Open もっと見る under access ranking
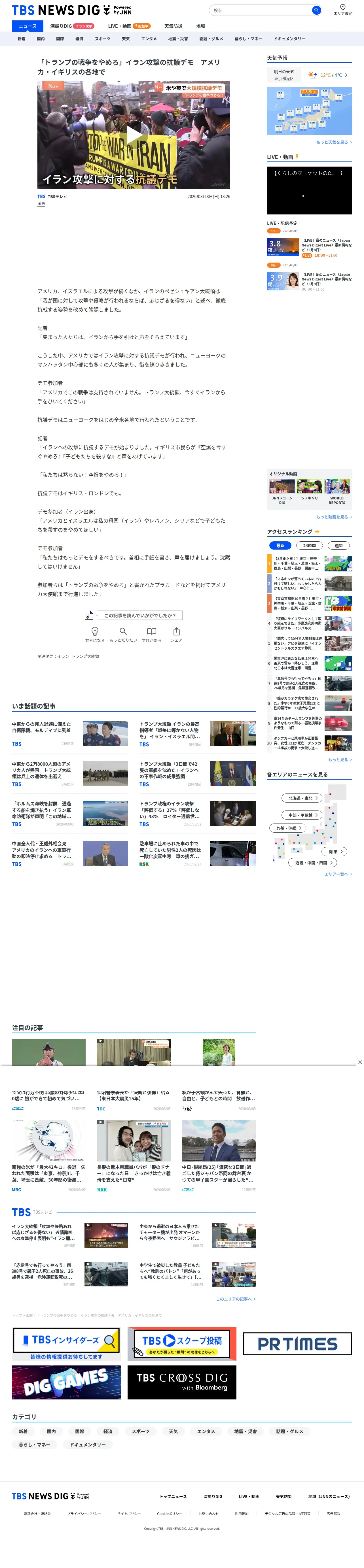Screen dimensions: 364x1568 [340, 760]
